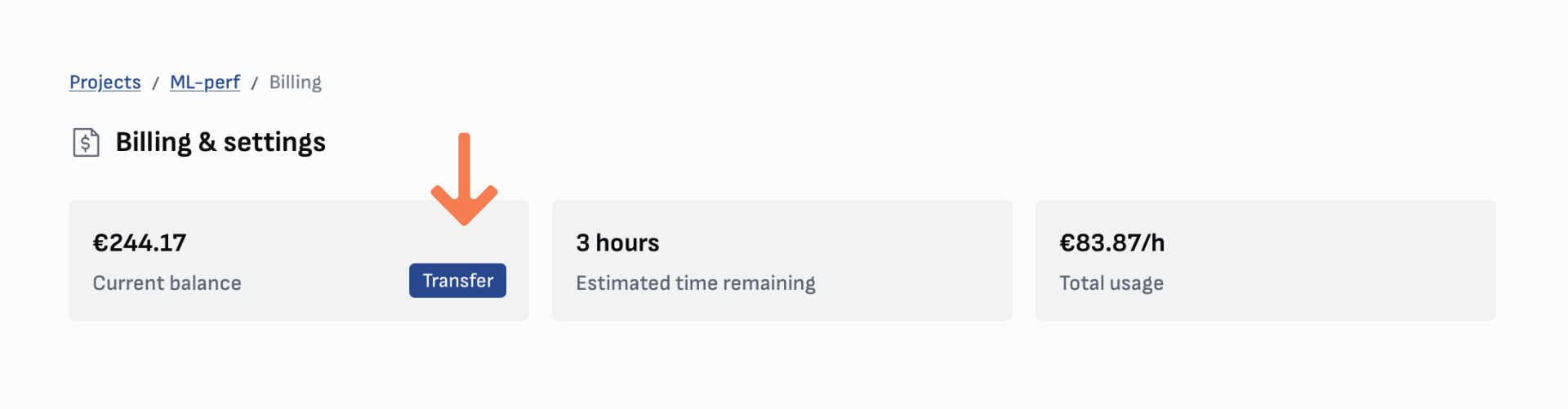The height and width of the screenshot is (409, 1568).
Task: Click the orange downward arrow annotation
Action: 464,180
